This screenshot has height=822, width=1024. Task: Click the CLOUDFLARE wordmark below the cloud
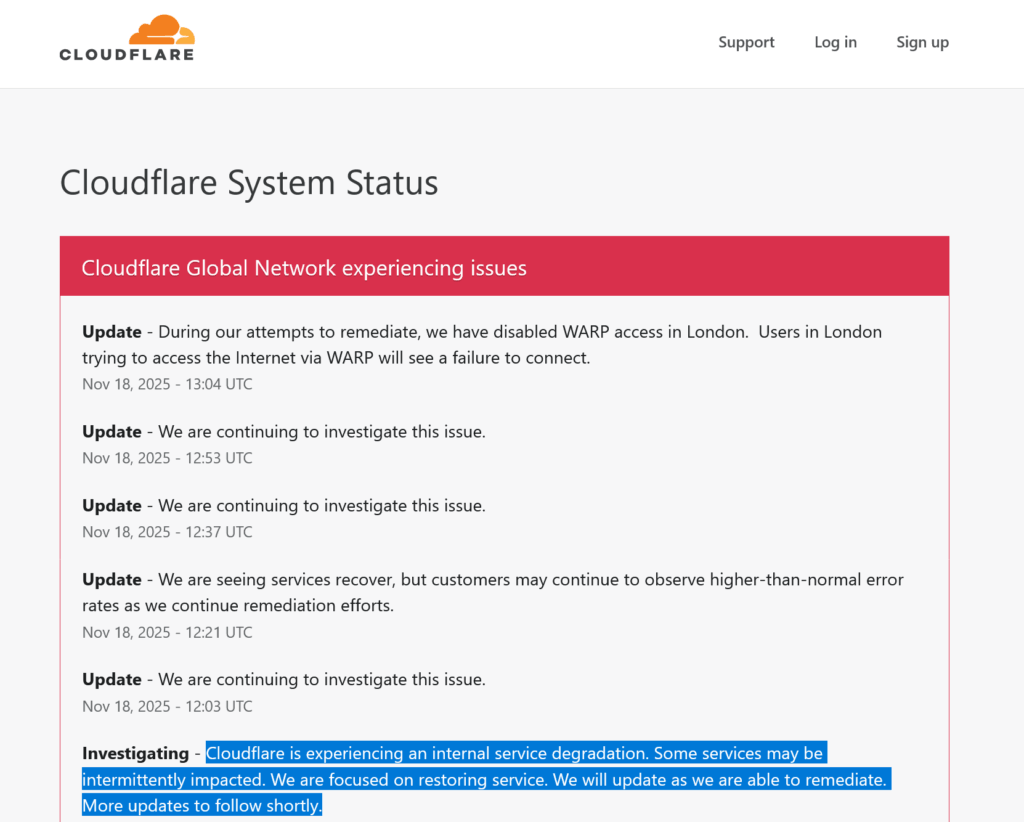coord(126,54)
